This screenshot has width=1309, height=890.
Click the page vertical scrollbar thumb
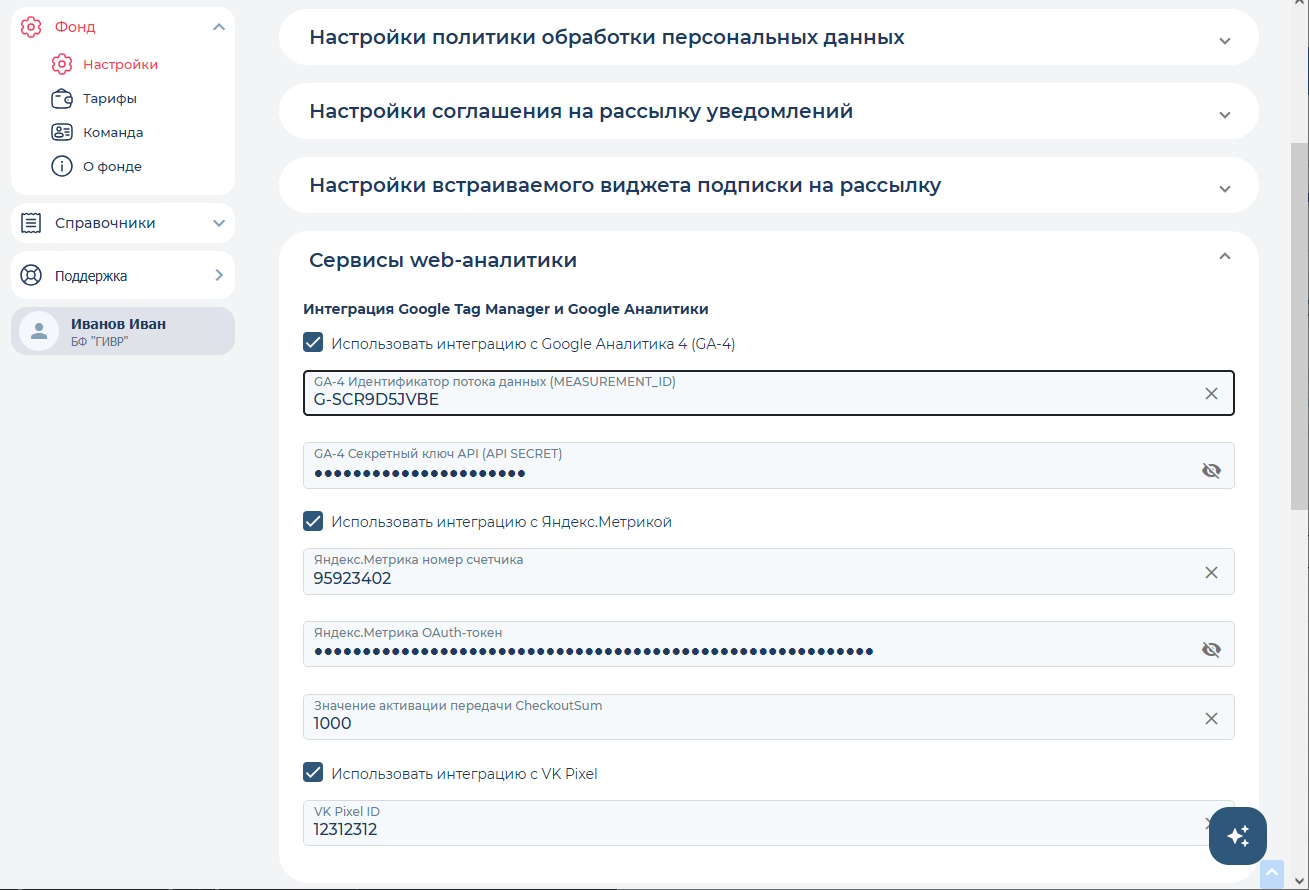1299,326
